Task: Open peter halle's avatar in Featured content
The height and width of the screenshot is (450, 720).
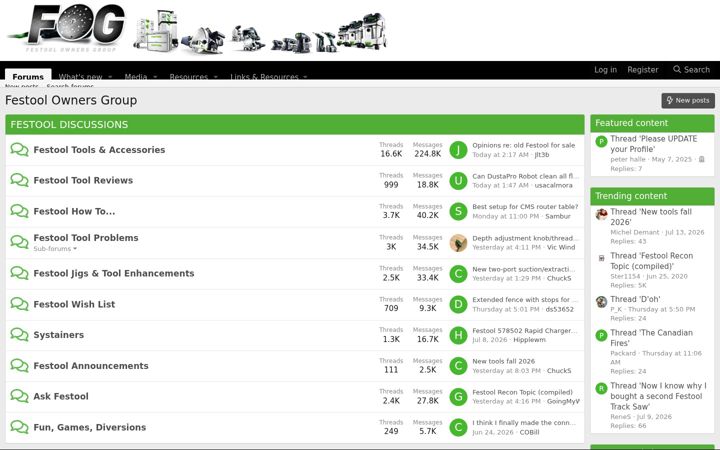Action: [x=601, y=141]
